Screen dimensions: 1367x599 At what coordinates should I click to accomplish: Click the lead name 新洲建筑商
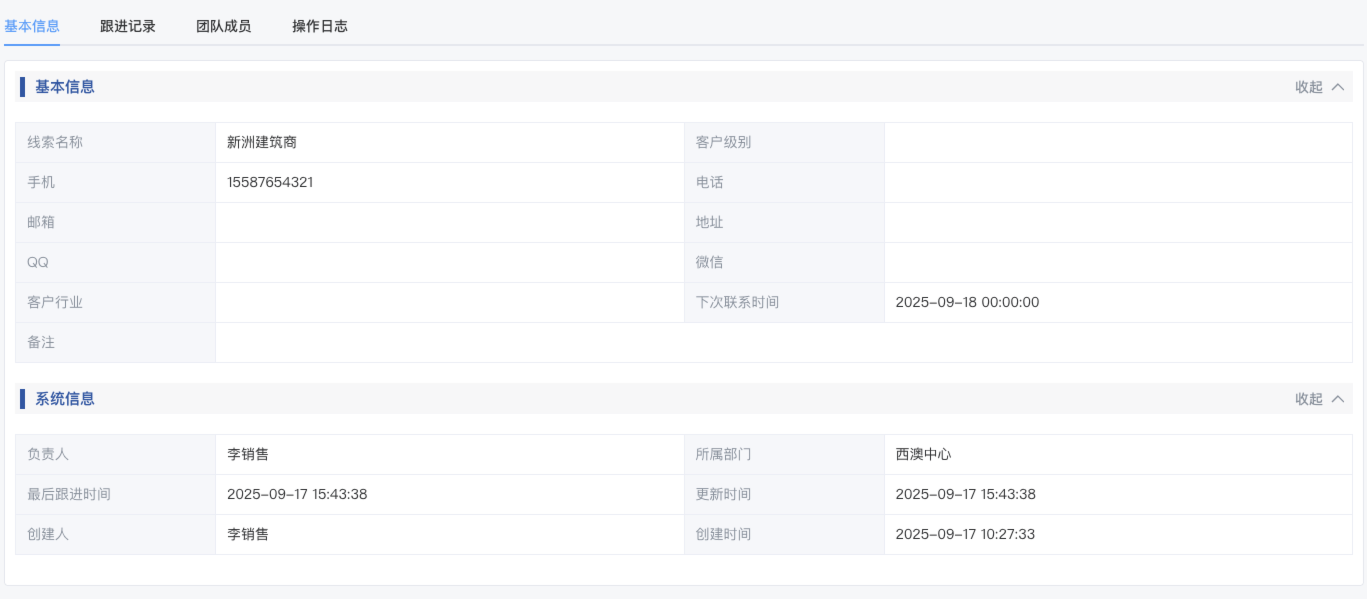coord(262,142)
